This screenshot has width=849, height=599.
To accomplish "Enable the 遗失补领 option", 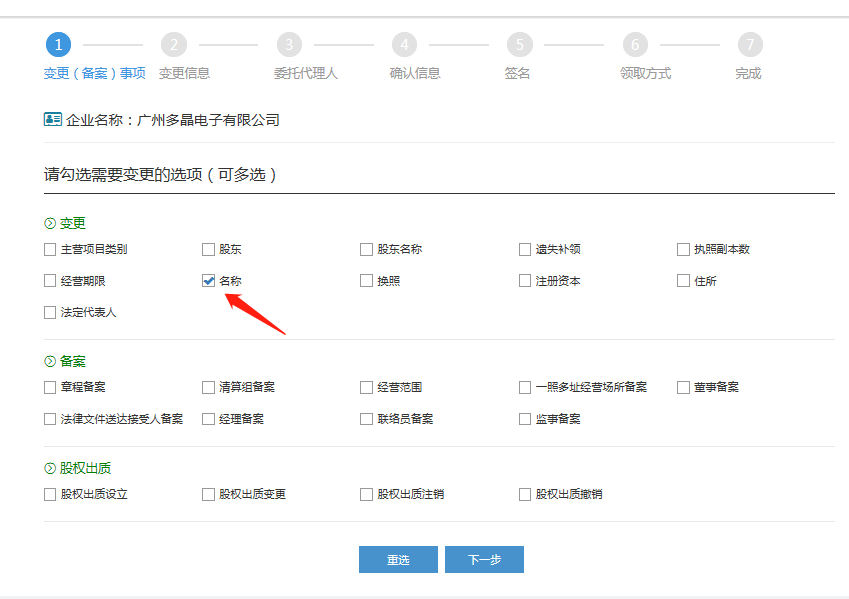I will click(524, 249).
